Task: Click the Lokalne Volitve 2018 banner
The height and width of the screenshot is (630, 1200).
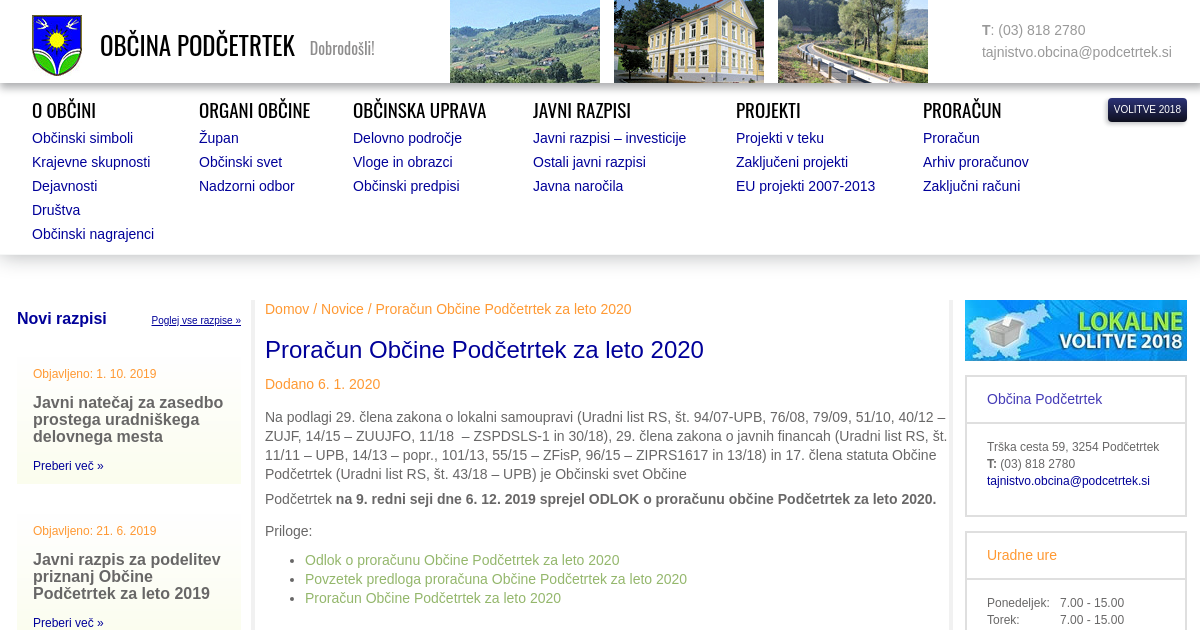Action: pos(1075,330)
